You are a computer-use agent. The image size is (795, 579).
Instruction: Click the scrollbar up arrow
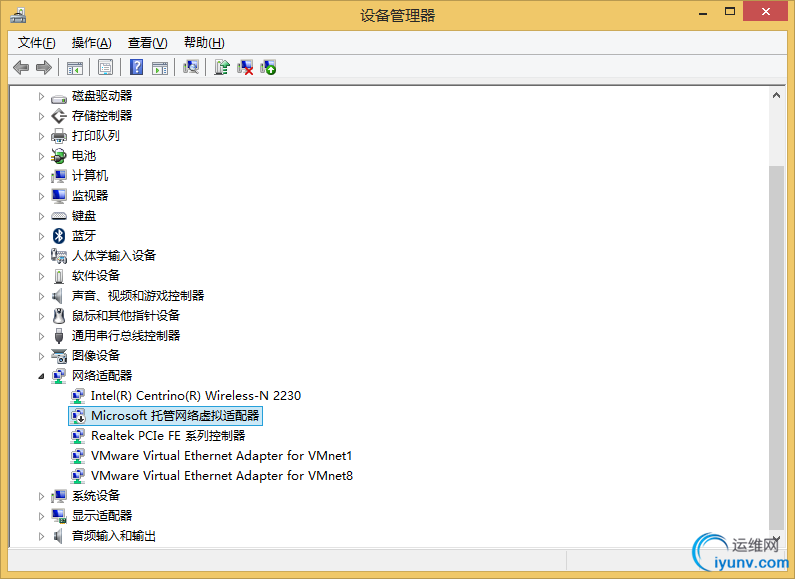pos(776,95)
